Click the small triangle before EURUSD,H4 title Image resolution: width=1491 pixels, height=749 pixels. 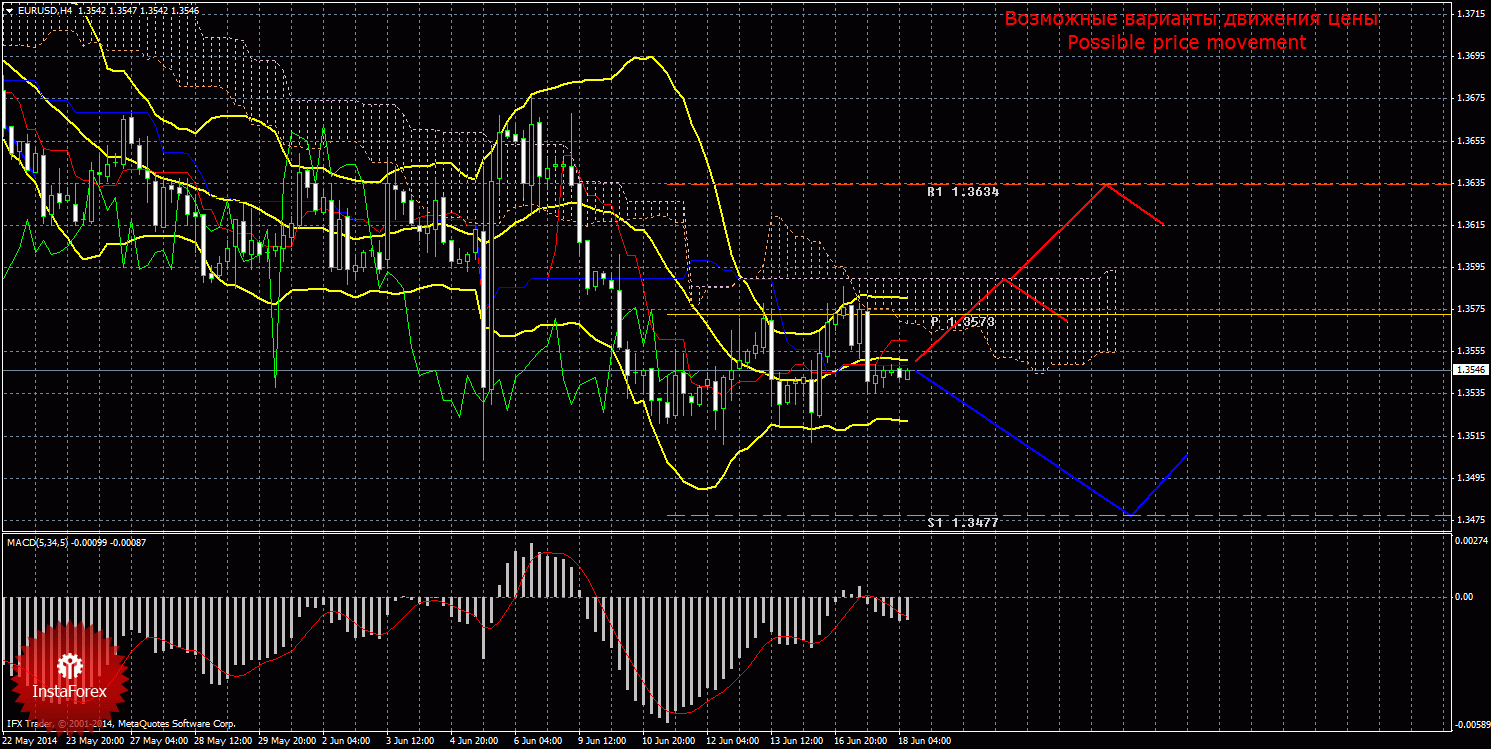coord(8,9)
